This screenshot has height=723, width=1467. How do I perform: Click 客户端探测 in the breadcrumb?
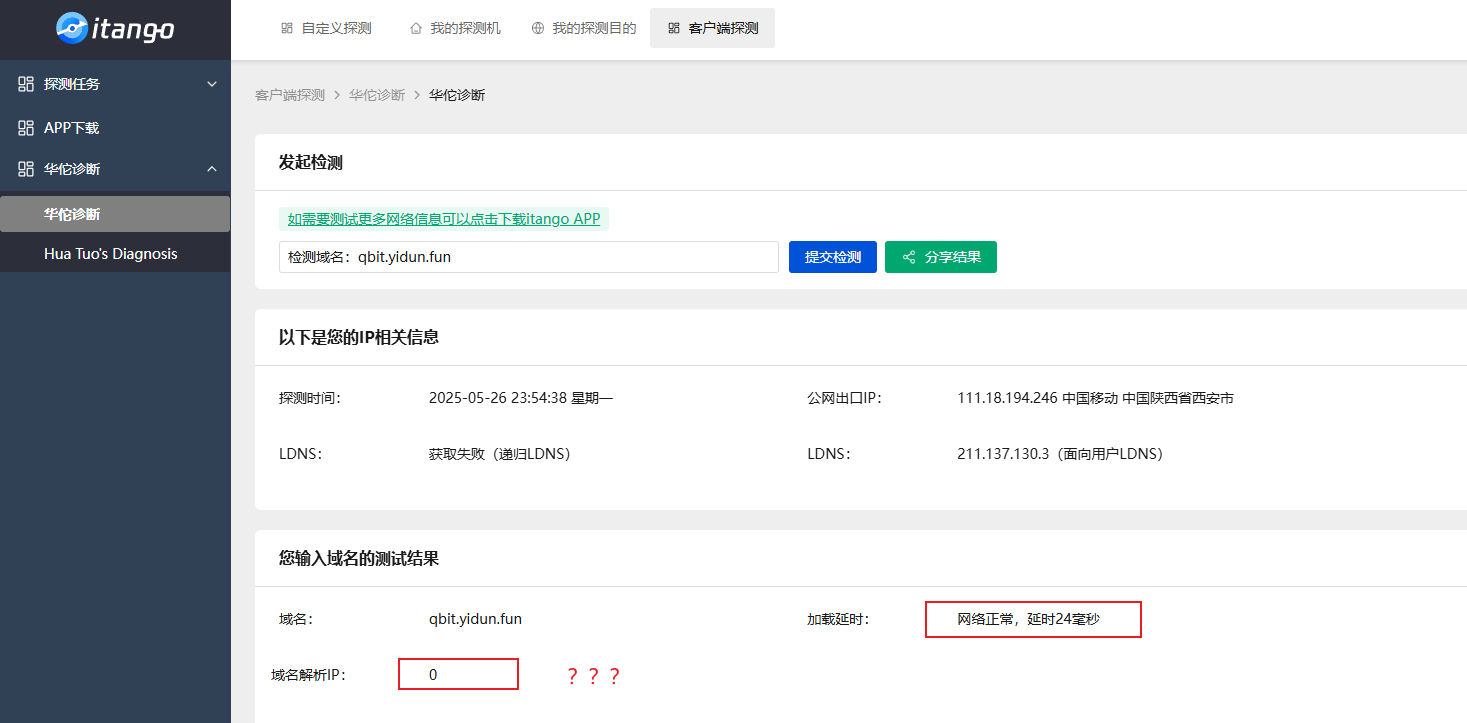click(x=290, y=95)
